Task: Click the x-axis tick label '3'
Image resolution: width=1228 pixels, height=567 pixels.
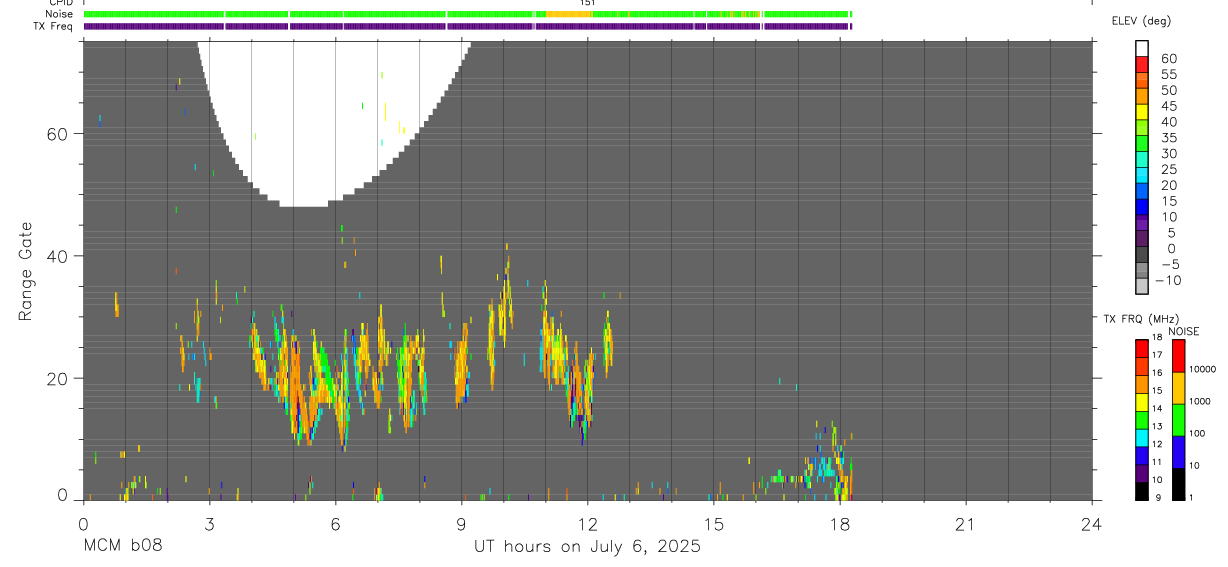Action: coord(209,524)
